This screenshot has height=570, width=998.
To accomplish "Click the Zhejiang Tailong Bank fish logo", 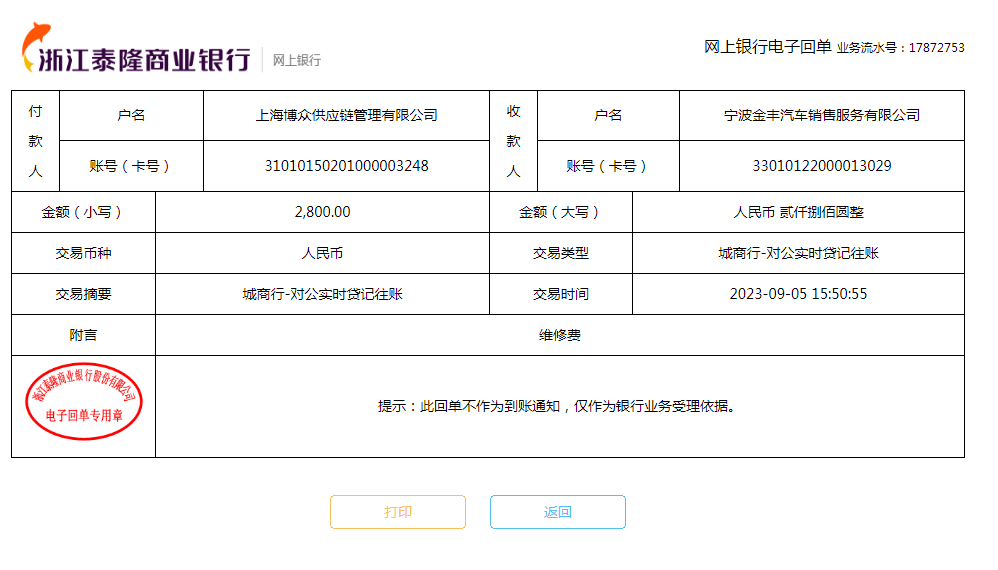I will coord(36,38).
